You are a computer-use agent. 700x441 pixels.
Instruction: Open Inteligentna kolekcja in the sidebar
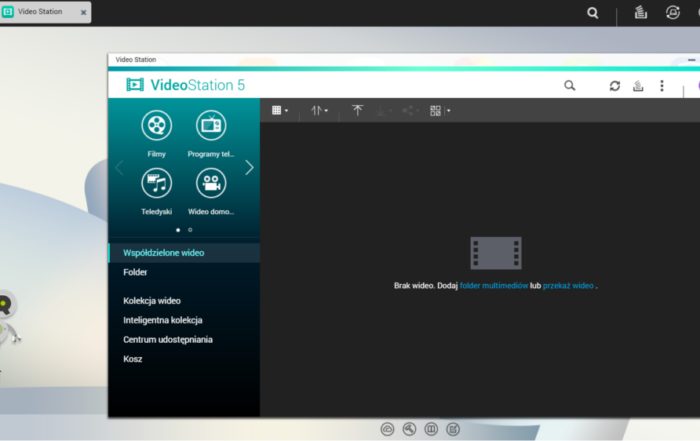[x=184, y=320]
